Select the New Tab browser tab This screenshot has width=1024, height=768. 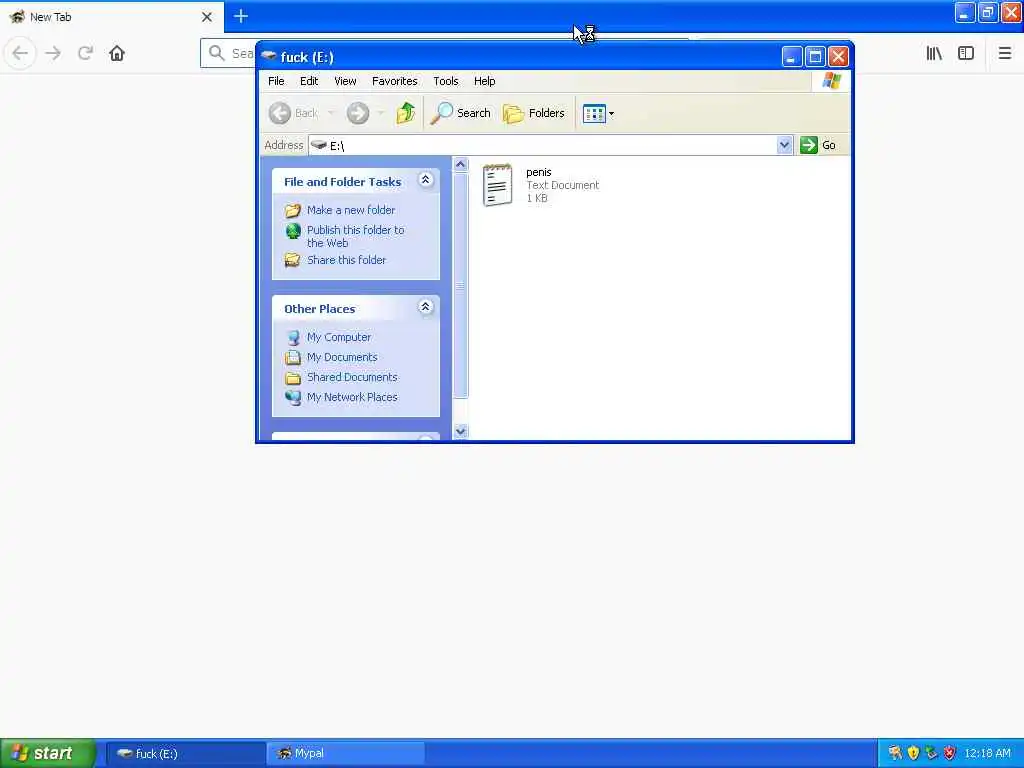pos(112,17)
